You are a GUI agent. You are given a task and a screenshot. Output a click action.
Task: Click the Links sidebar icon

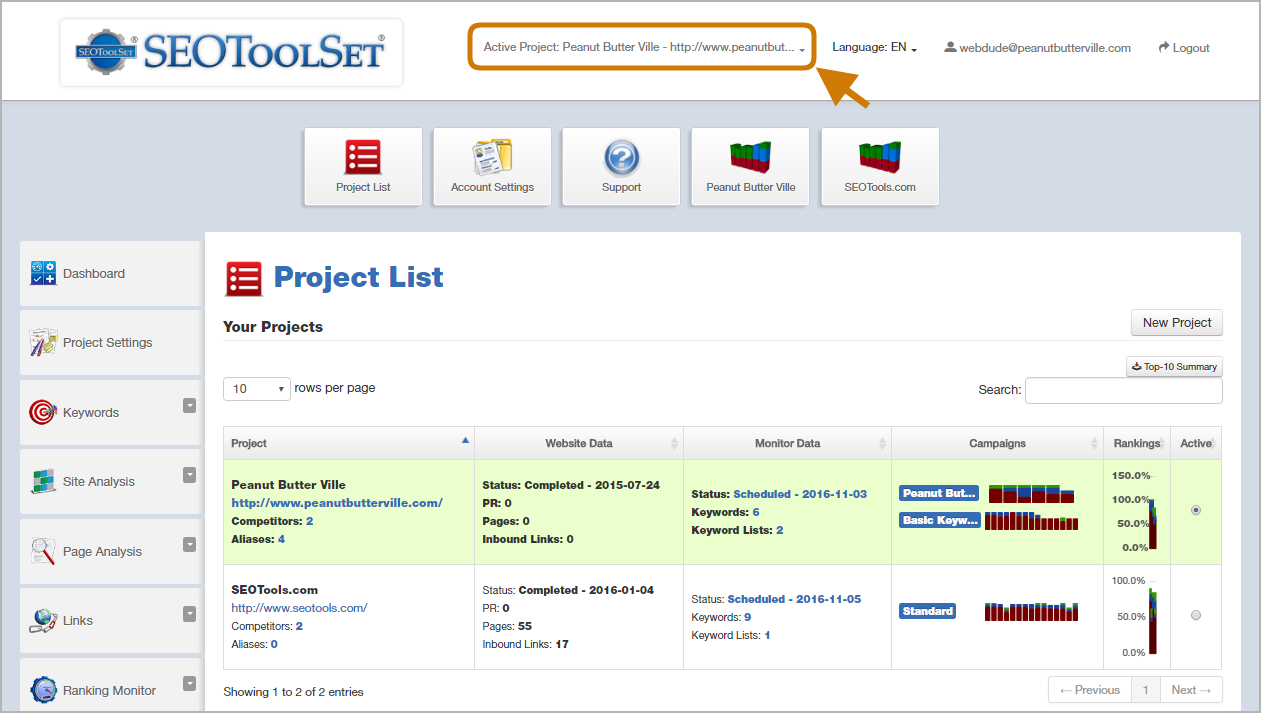point(43,620)
